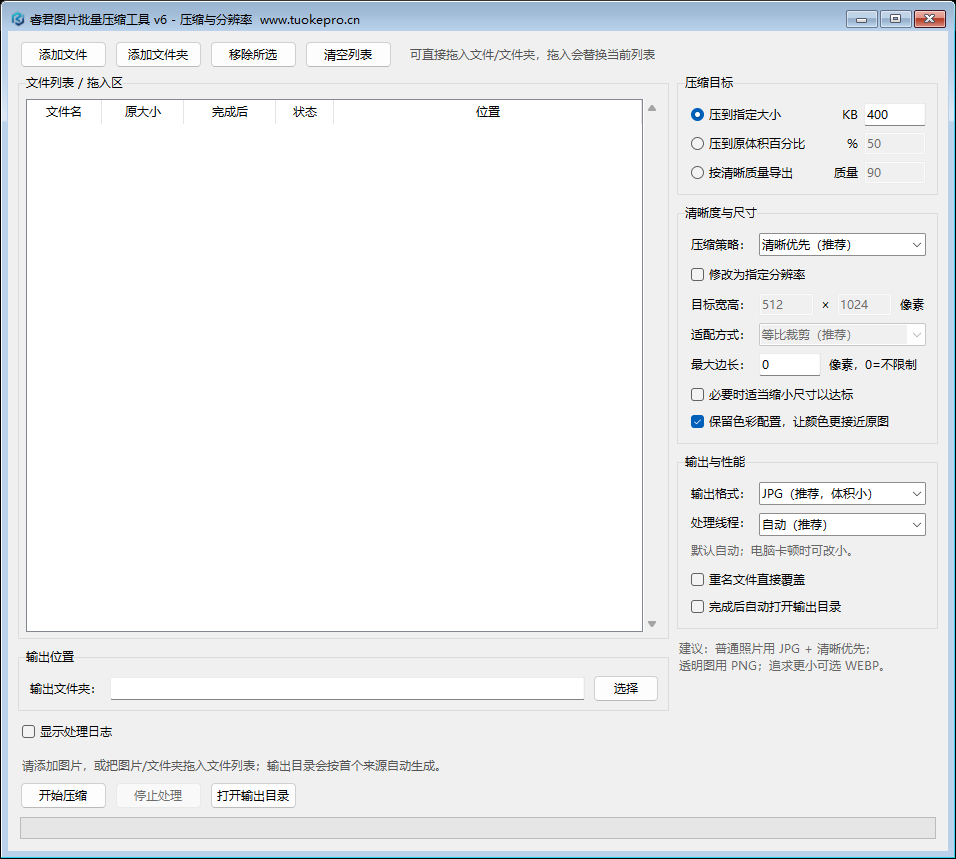The image size is (956, 859).
Task: Minimize the window
Action: (861, 20)
